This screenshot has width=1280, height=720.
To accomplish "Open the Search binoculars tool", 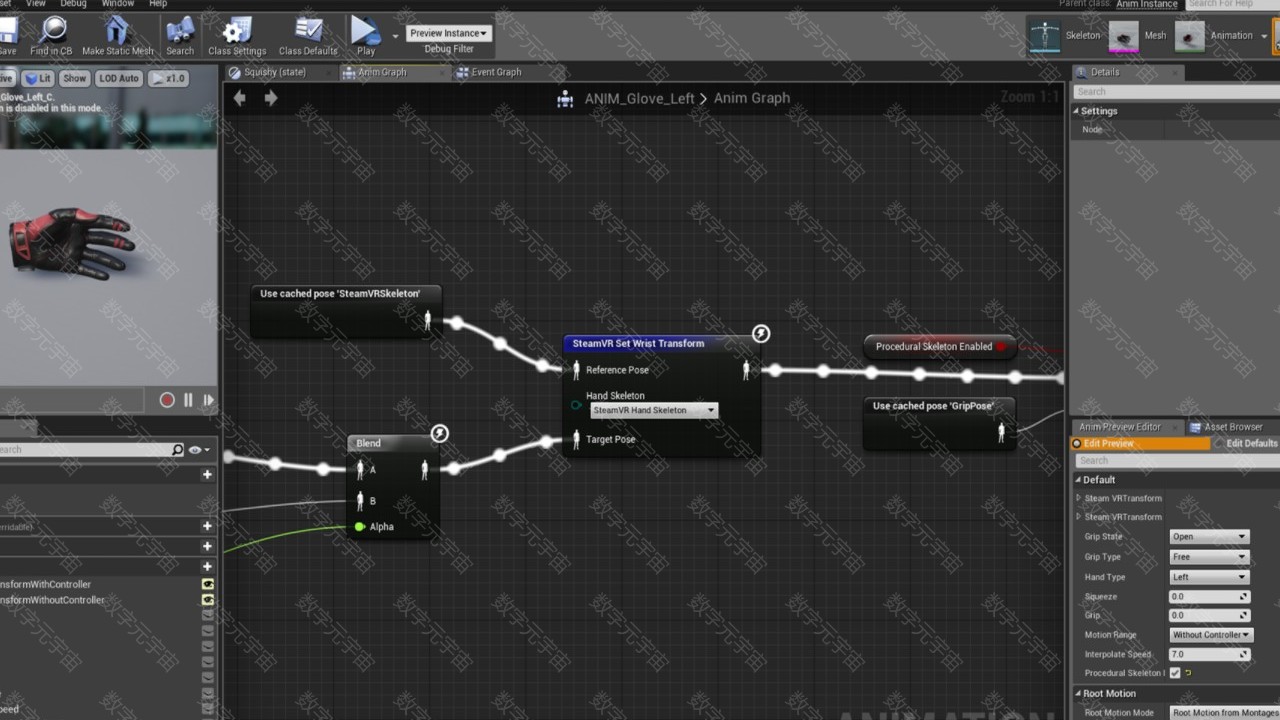I will pos(180,36).
